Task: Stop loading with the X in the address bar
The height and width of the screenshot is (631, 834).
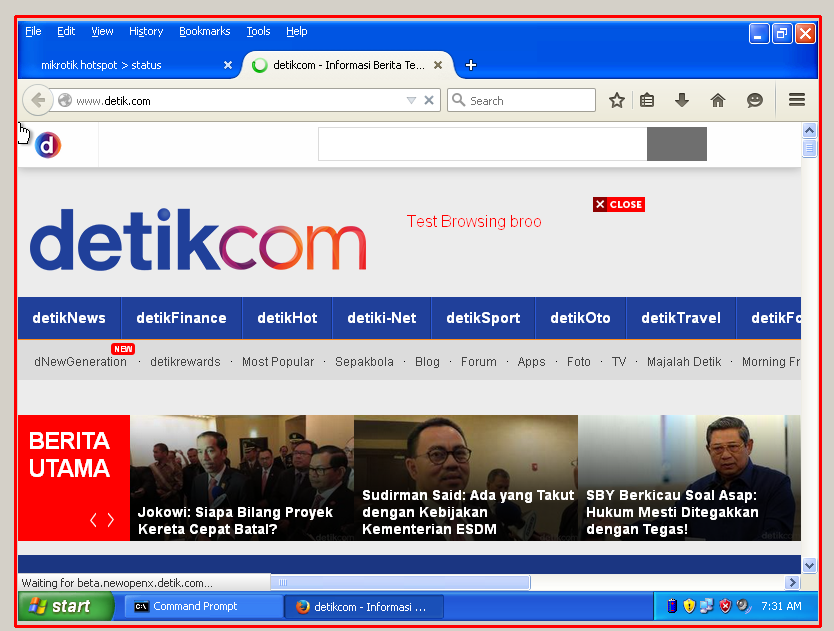Action: [429, 100]
